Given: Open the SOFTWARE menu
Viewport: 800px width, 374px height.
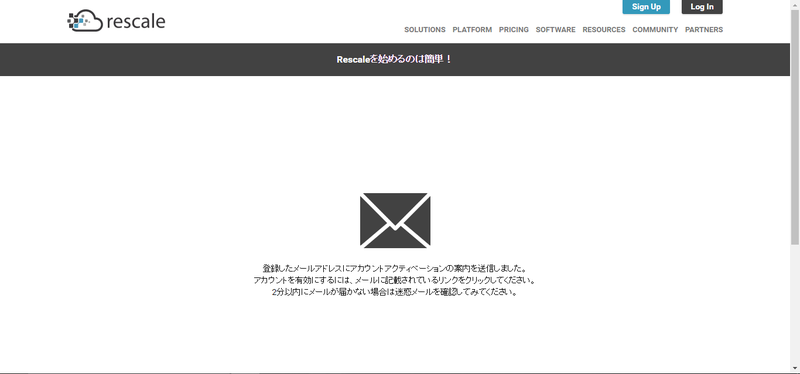Looking at the screenshot, I should pyautogui.click(x=556, y=30).
